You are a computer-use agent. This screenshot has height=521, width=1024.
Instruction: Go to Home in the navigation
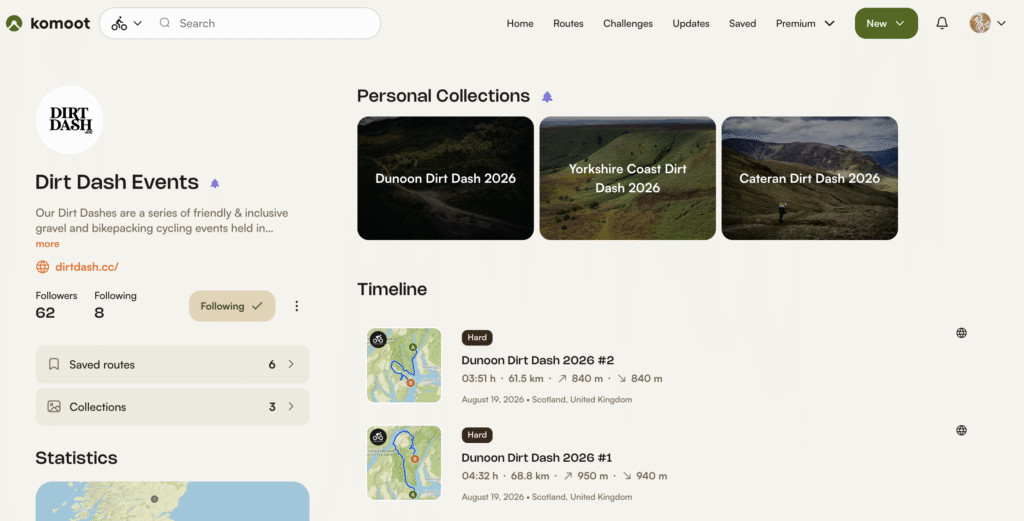click(520, 24)
